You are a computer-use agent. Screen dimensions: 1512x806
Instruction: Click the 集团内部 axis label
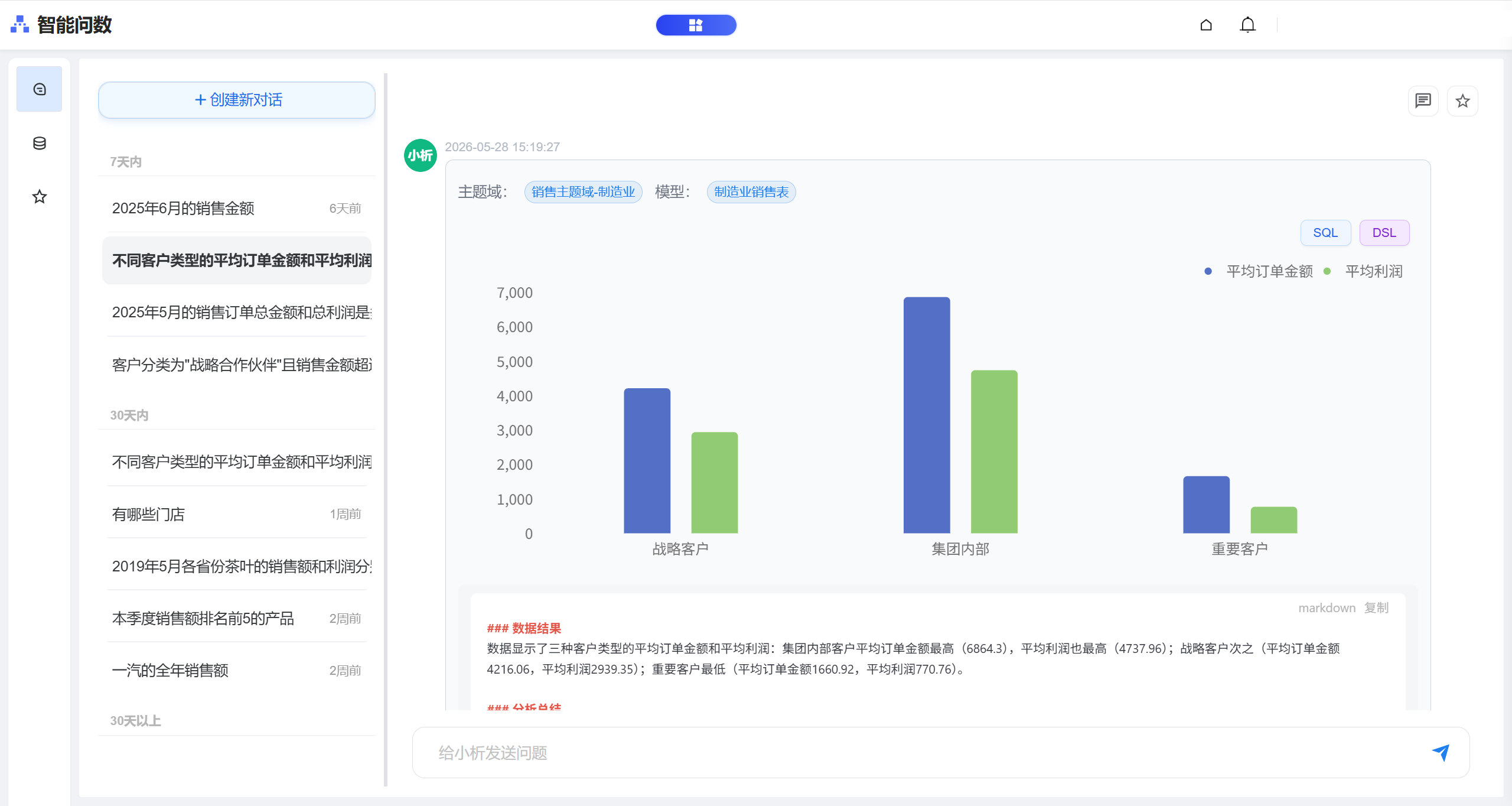[960, 549]
